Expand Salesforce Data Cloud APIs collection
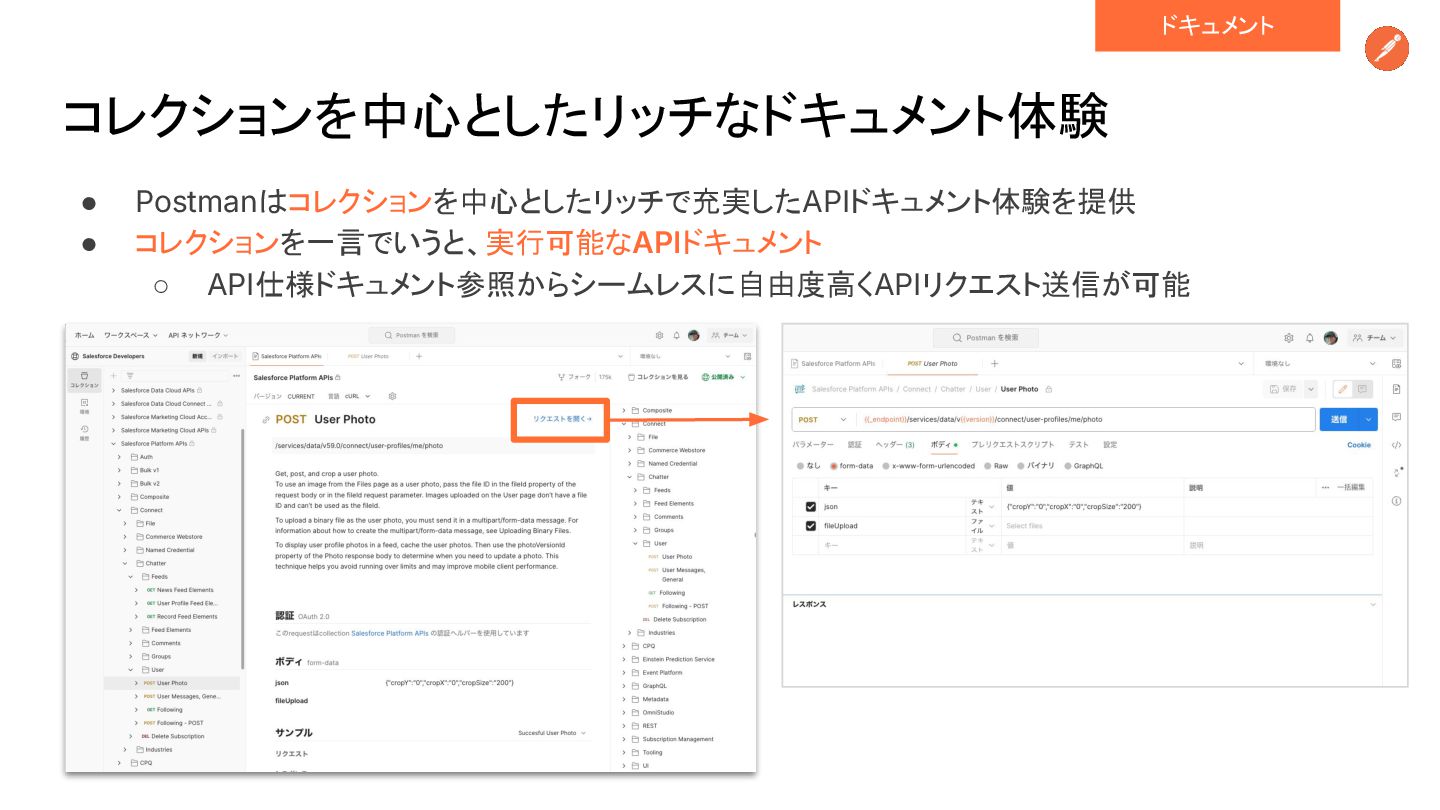The width and height of the screenshot is (1440, 810). click(114, 390)
